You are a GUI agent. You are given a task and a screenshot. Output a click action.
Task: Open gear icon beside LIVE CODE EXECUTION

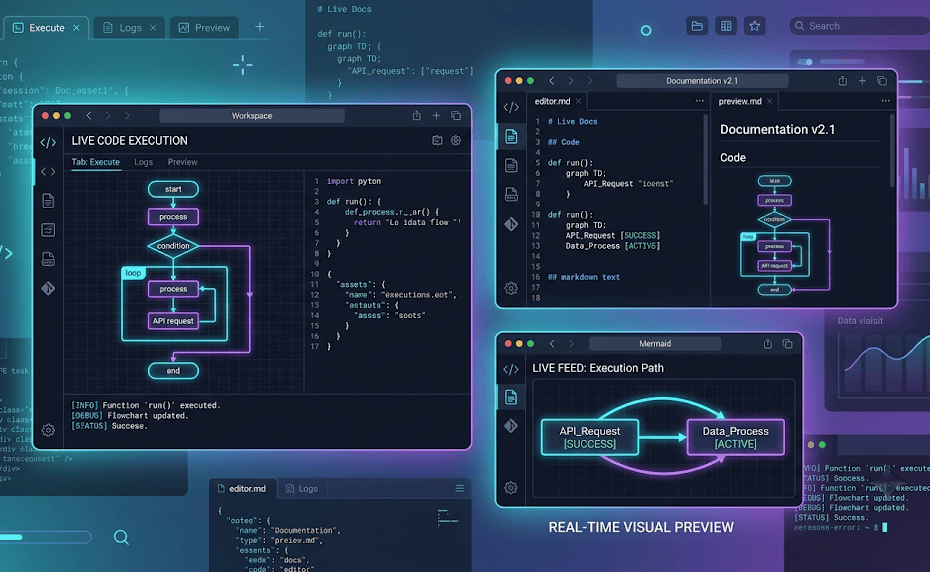456,141
